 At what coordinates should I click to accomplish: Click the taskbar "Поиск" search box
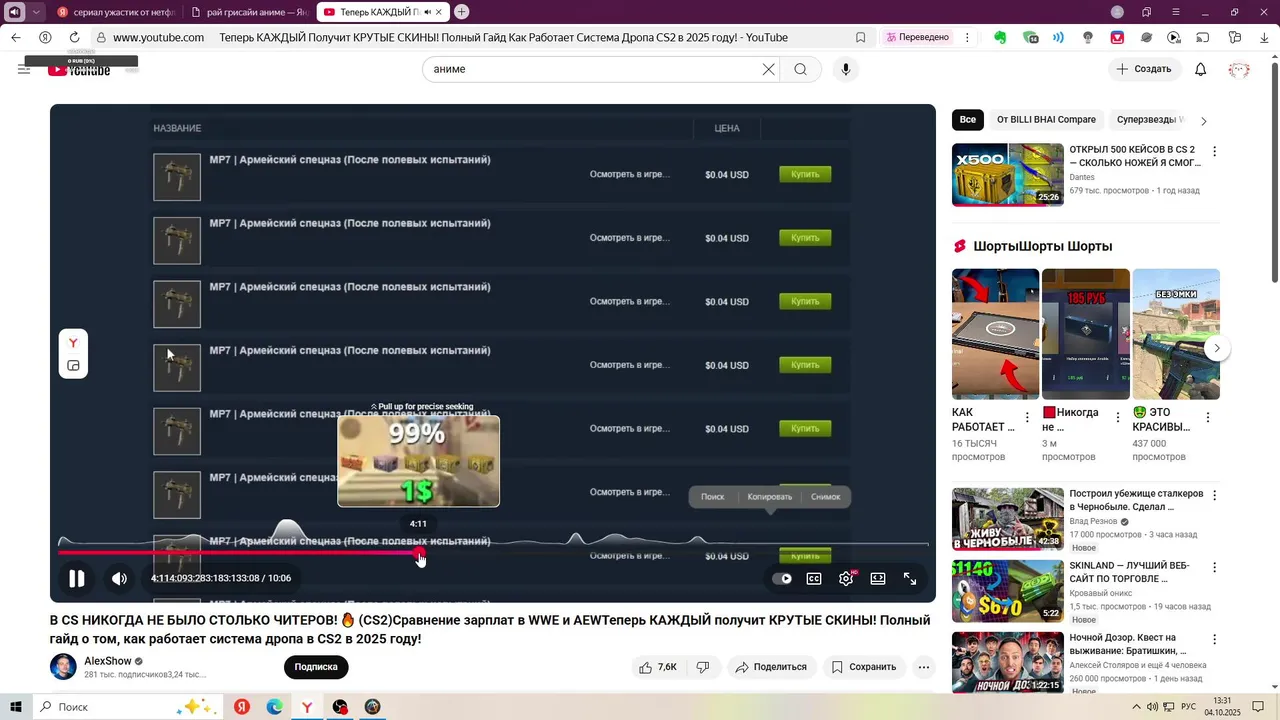pos(126,707)
